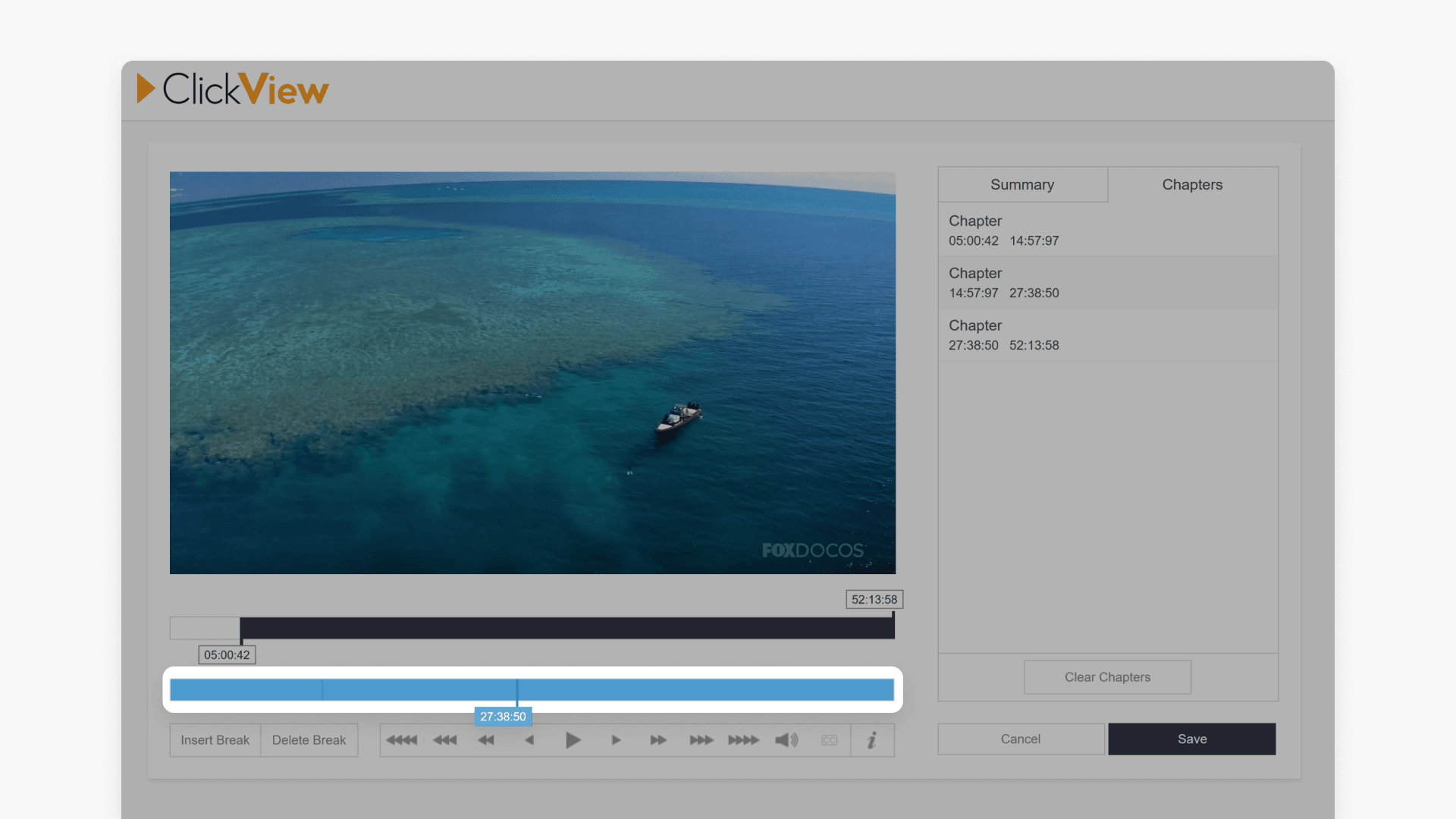Click the triple-arrow rewind icon
Viewport: 1456px width, 819px height.
[x=445, y=740]
